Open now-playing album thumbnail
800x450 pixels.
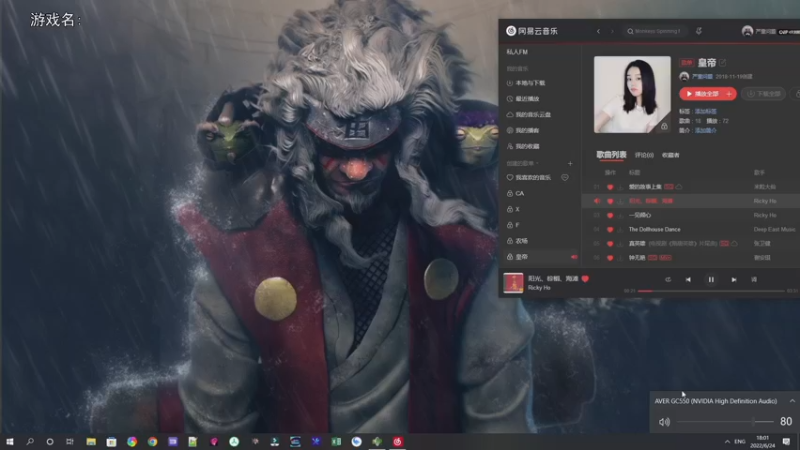(x=513, y=283)
